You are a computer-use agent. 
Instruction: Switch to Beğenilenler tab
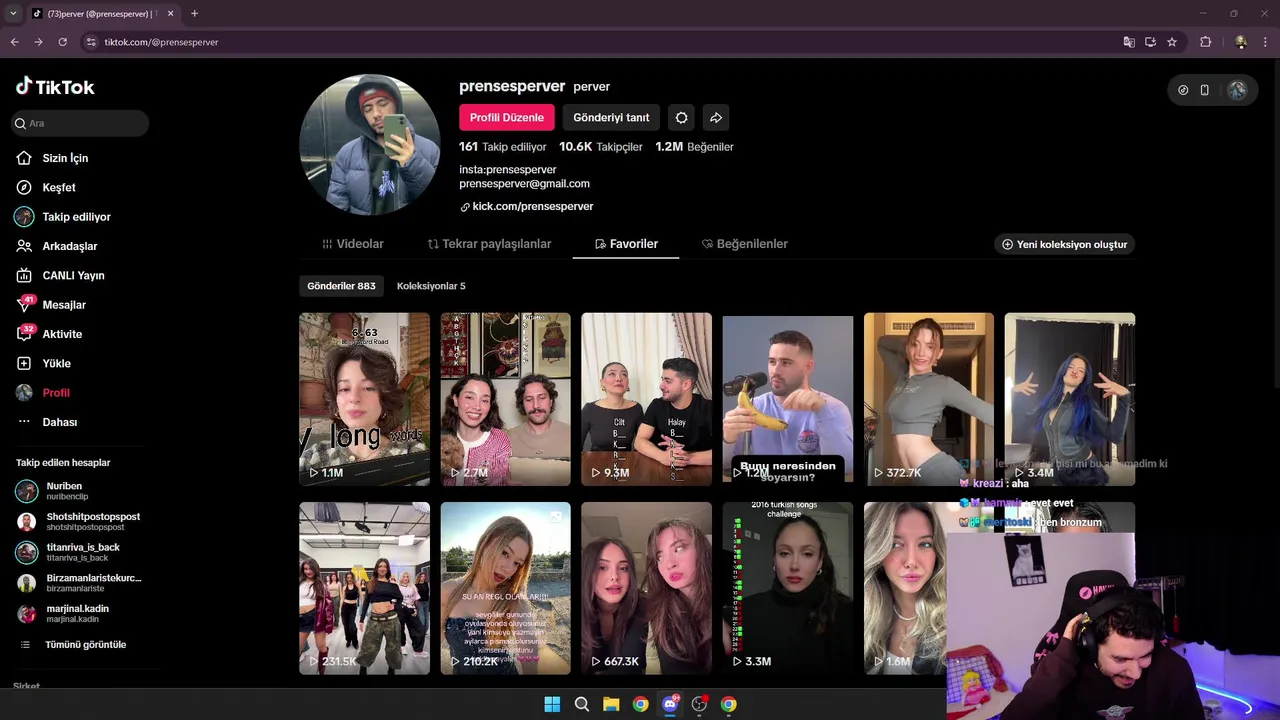745,244
